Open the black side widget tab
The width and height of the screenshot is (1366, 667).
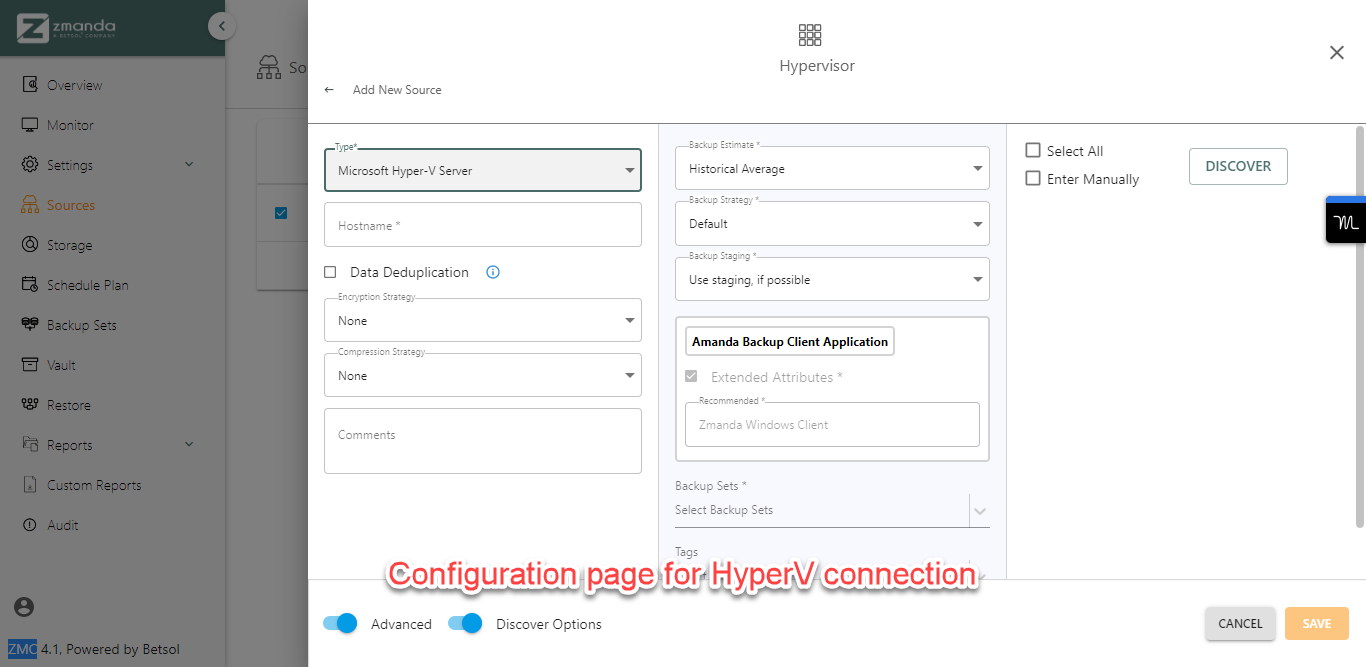pos(1346,220)
